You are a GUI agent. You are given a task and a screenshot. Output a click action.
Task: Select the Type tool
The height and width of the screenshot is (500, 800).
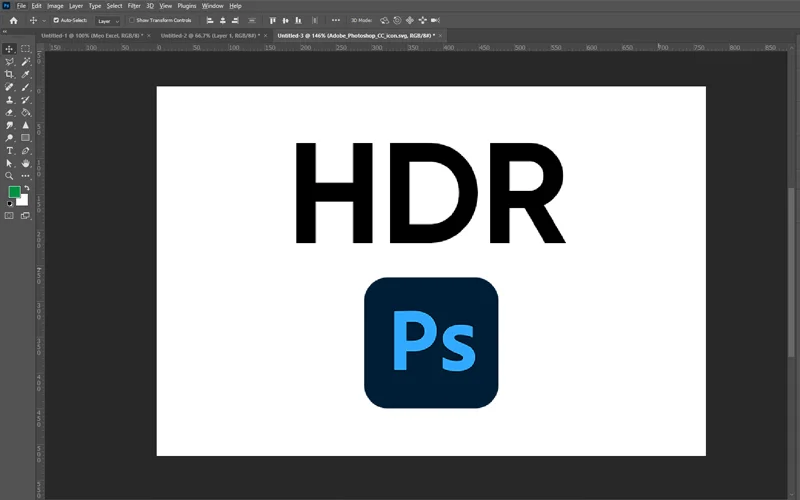9,151
